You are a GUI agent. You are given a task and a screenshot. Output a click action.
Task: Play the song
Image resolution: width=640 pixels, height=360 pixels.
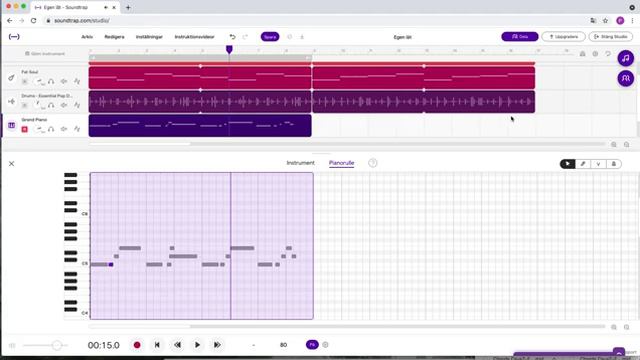(x=197, y=345)
